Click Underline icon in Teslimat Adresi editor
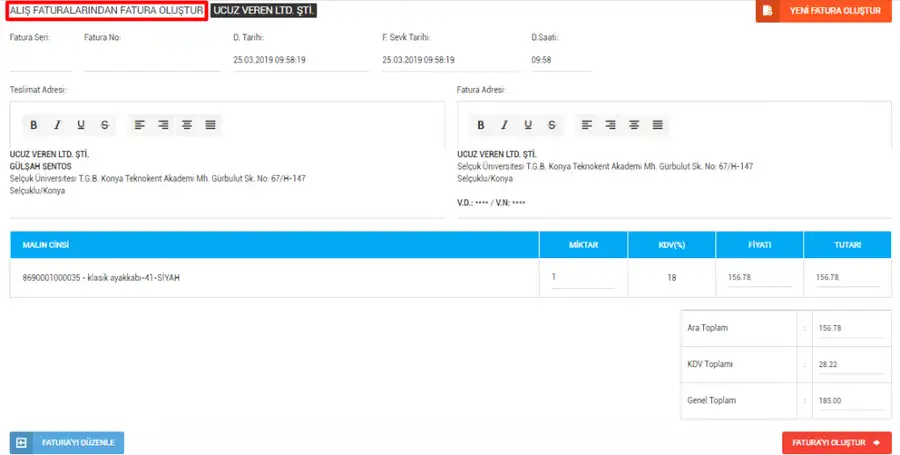The height and width of the screenshot is (455, 900). 81,125
